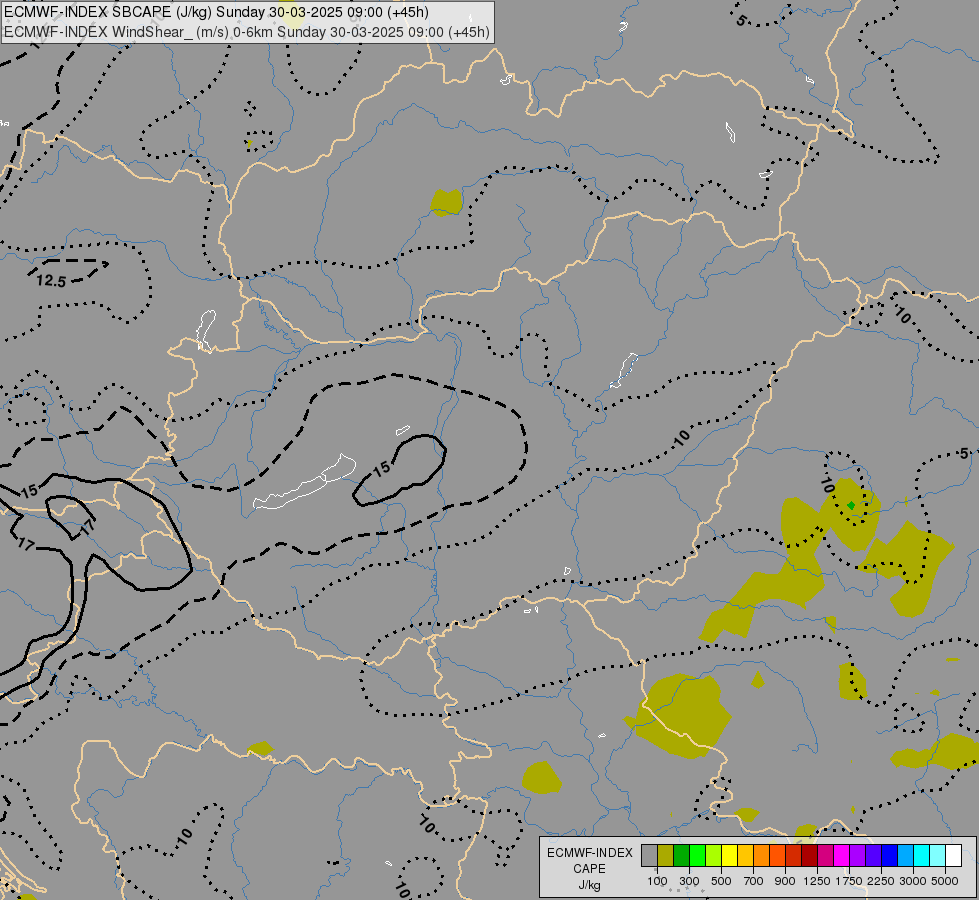The height and width of the screenshot is (900, 979).
Task: Click the legend value 300
Action: point(689,881)
